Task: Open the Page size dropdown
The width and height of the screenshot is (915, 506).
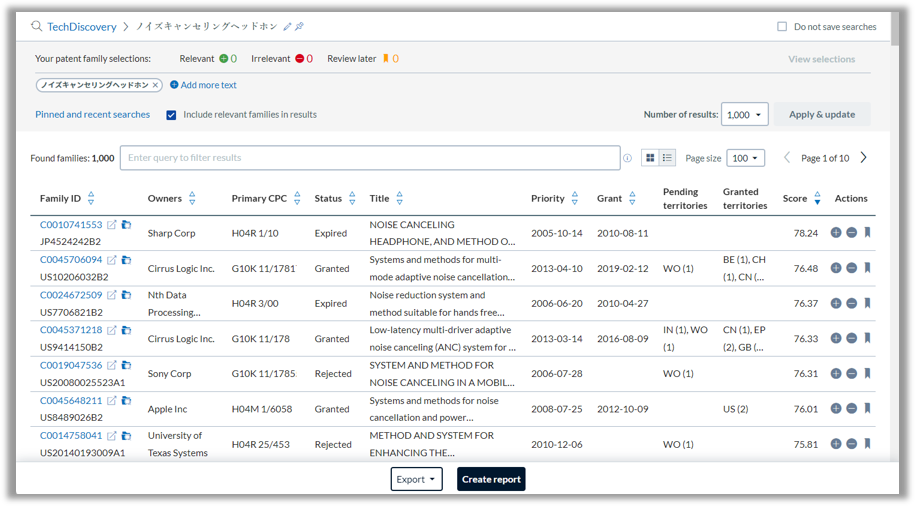Action: pyautogui.click(x=745, y=158)
